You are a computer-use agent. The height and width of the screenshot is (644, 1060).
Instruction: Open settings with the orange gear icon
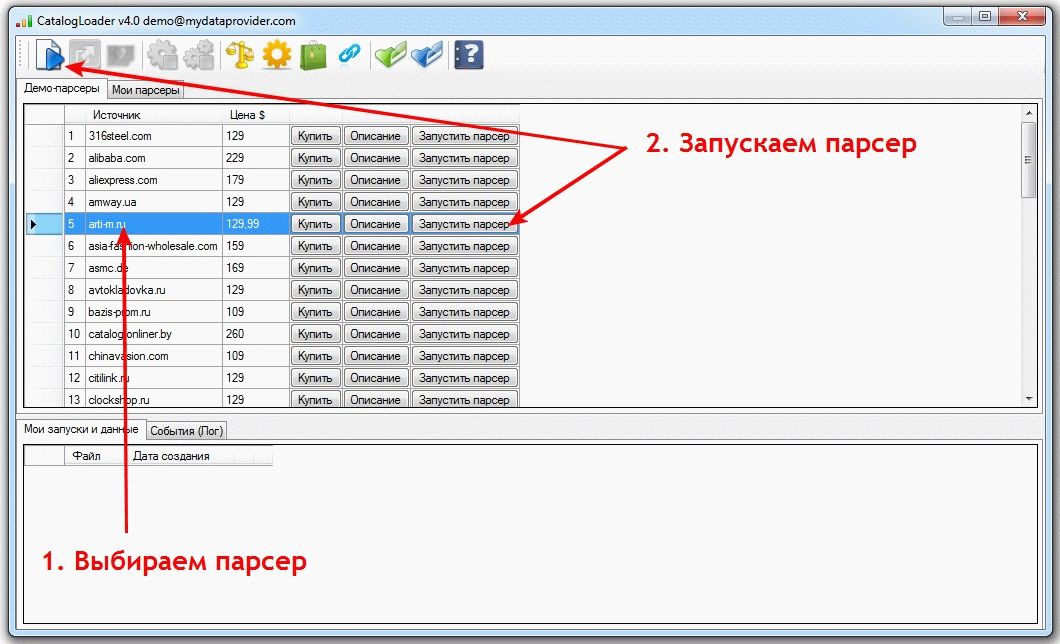[x=277, y=54]
